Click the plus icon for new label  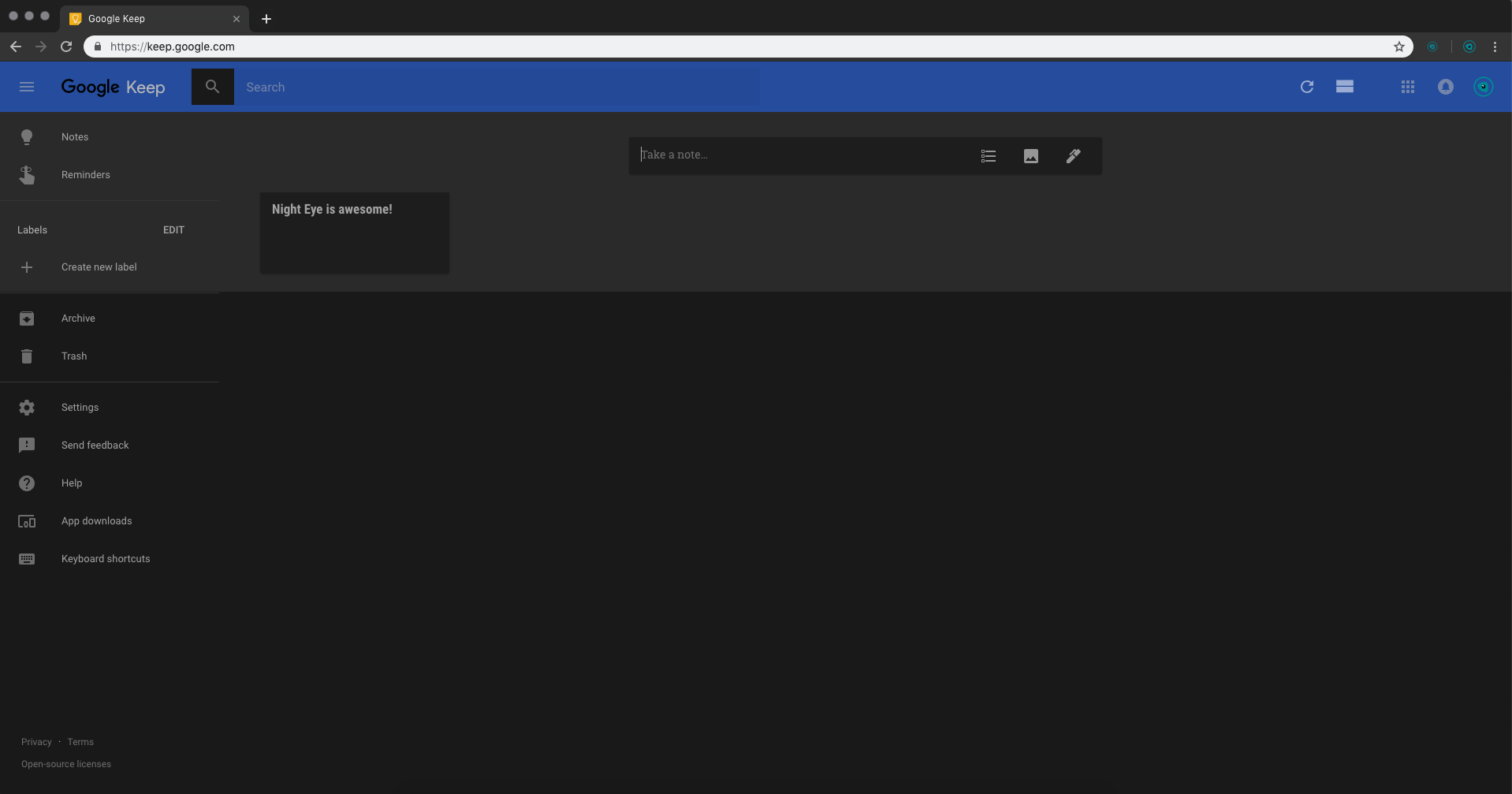pyautogui.click(x=27, y=267)
